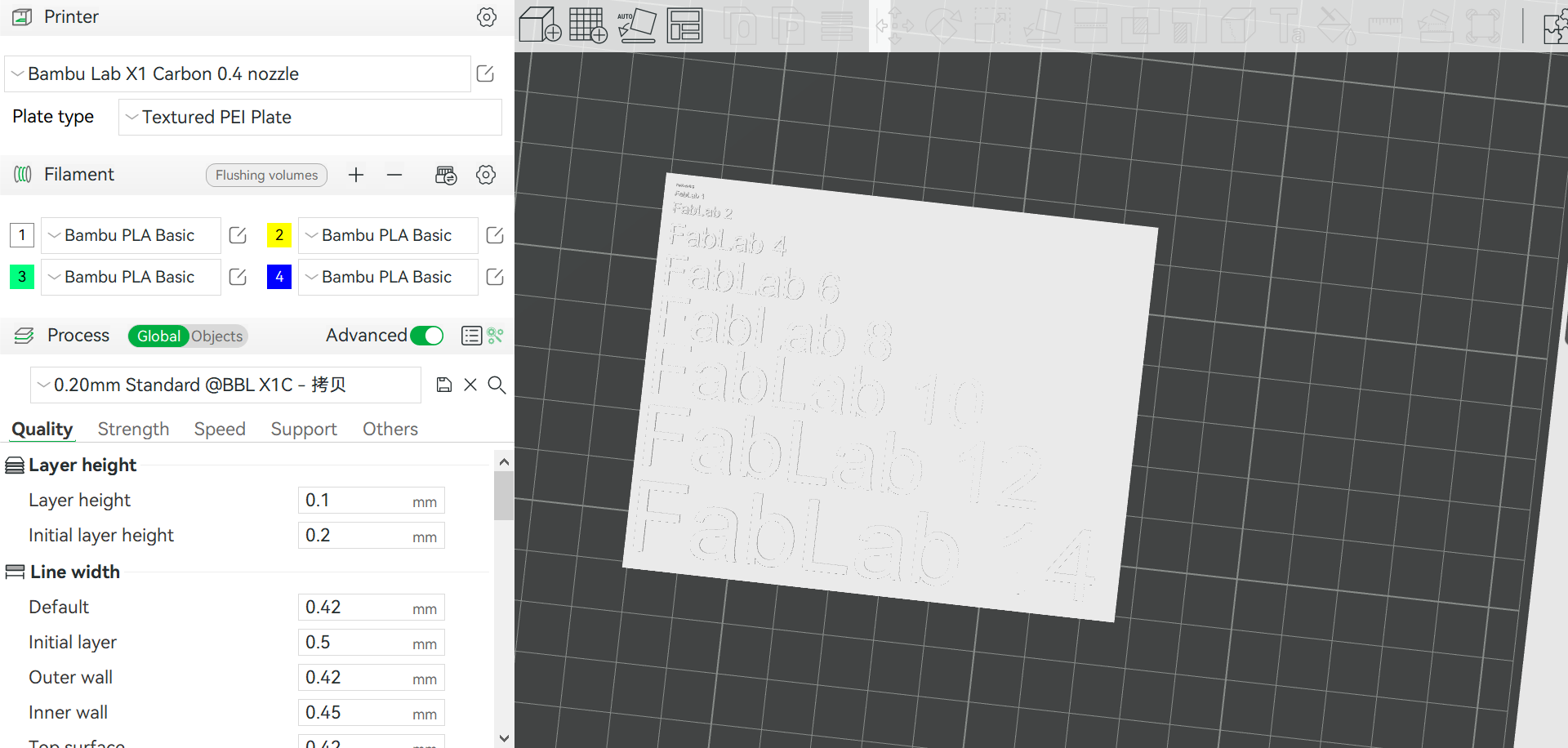Image resolution: width=1568 pixels, height=748 pixels.
Task: Select the Color painting bucket tool
Action: (x=1337, y=25)
